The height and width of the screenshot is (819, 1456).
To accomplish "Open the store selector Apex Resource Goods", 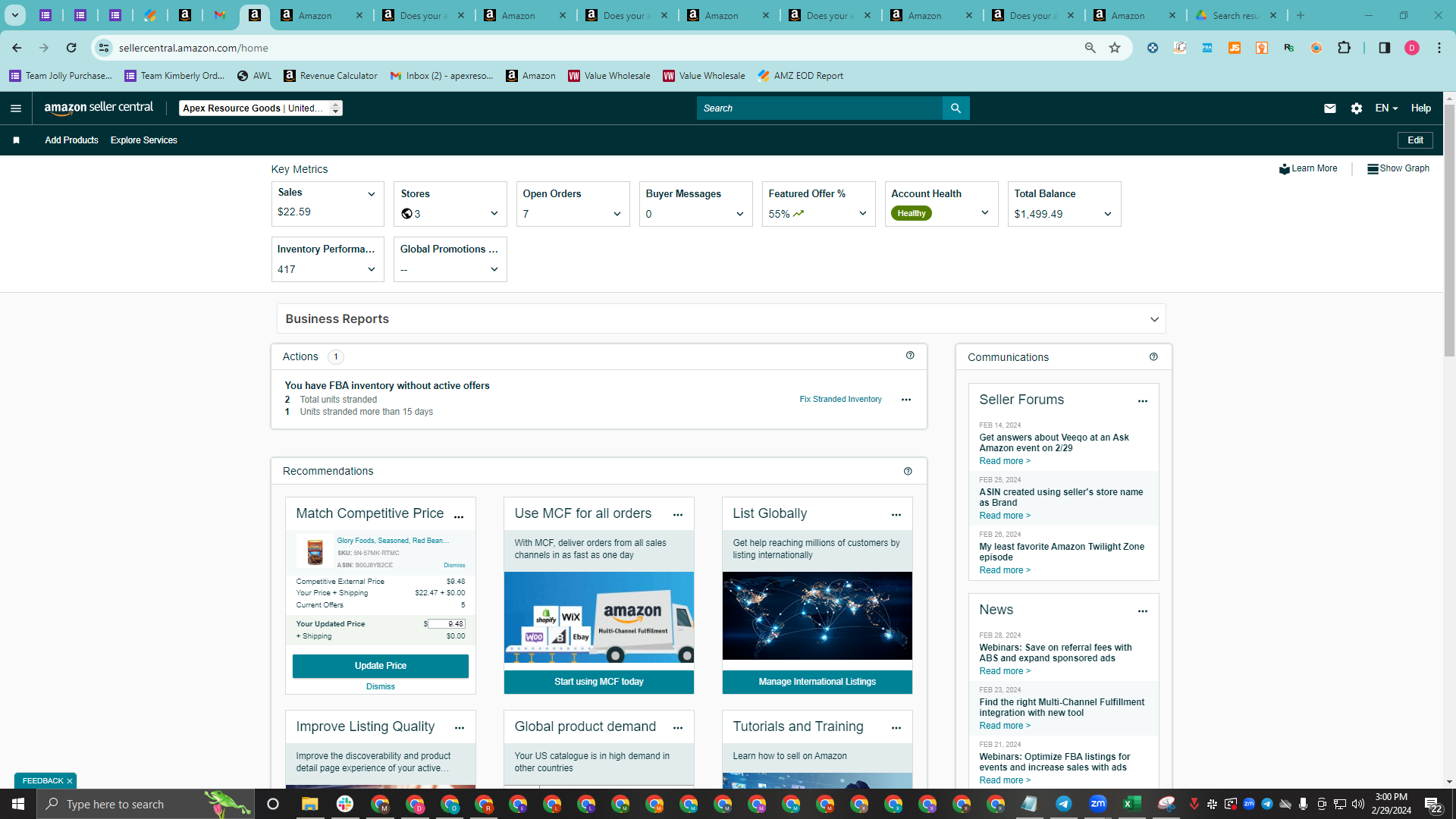I will tap(261, 108).
